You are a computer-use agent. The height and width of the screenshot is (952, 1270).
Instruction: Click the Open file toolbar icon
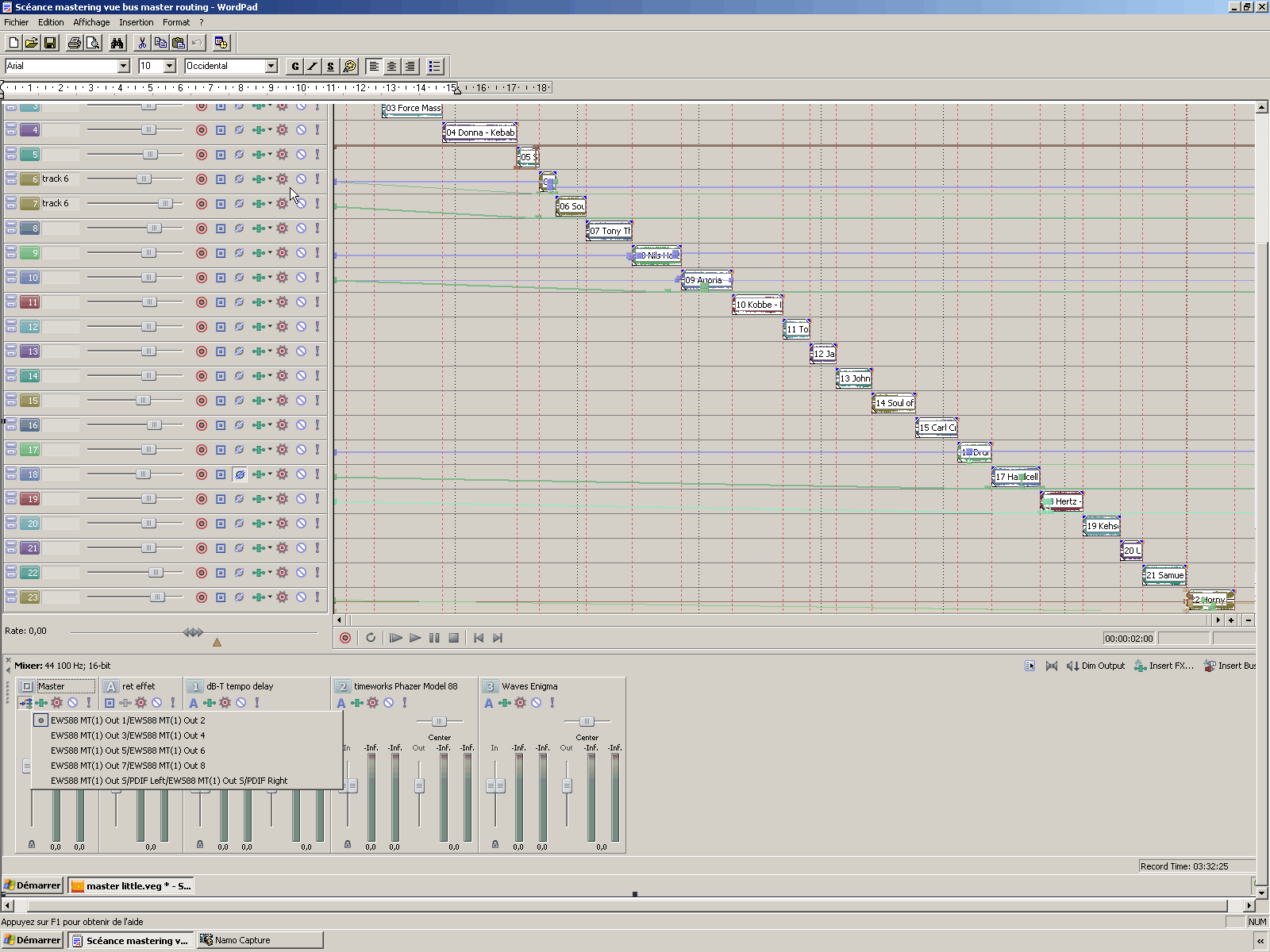tap(32, 43)
